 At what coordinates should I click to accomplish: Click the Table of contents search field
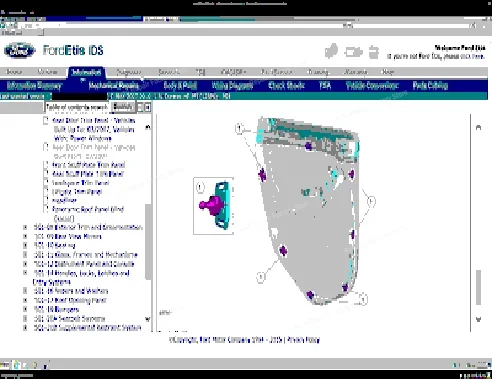[77, 107]
